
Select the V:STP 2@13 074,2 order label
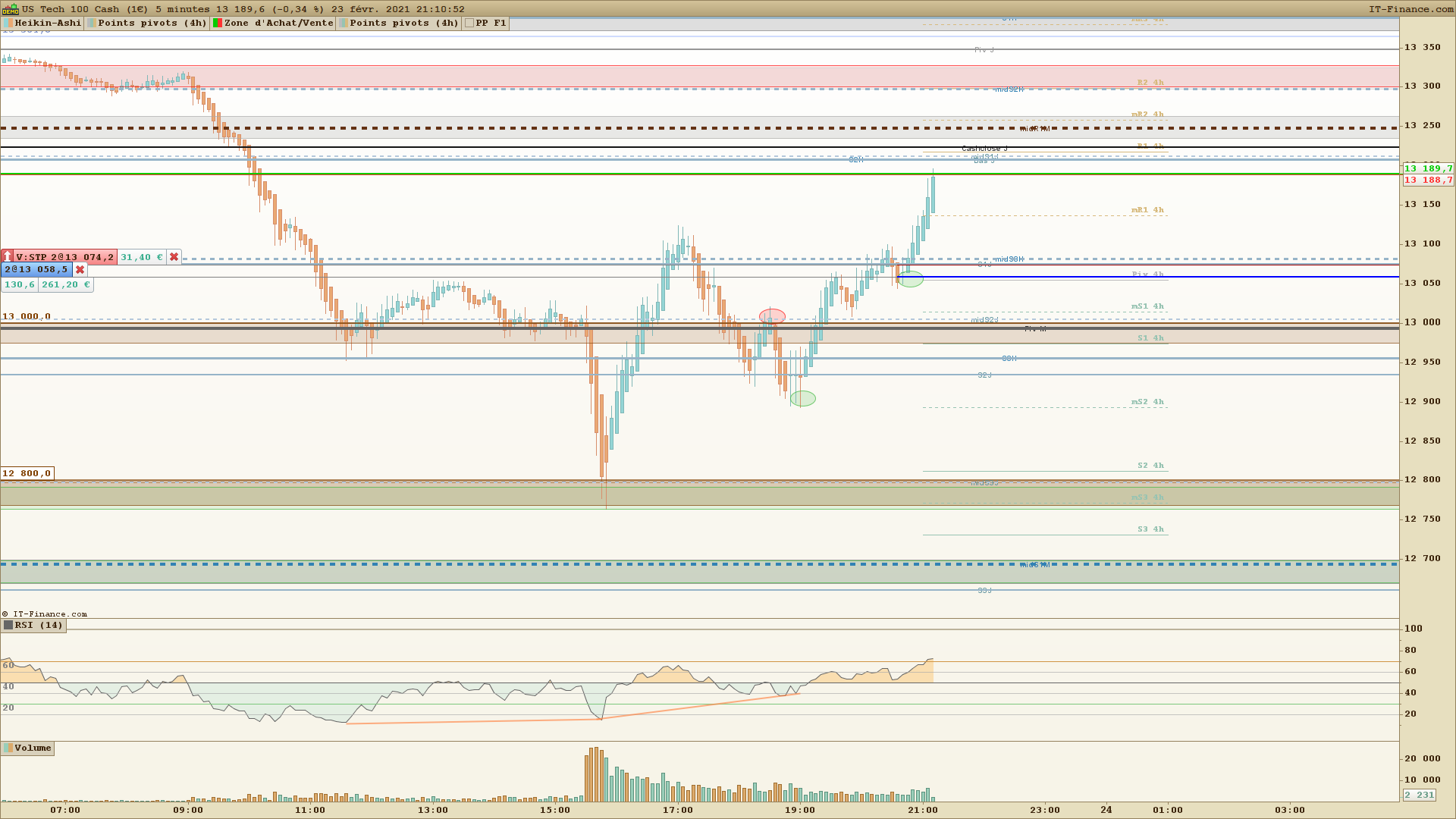64,257
